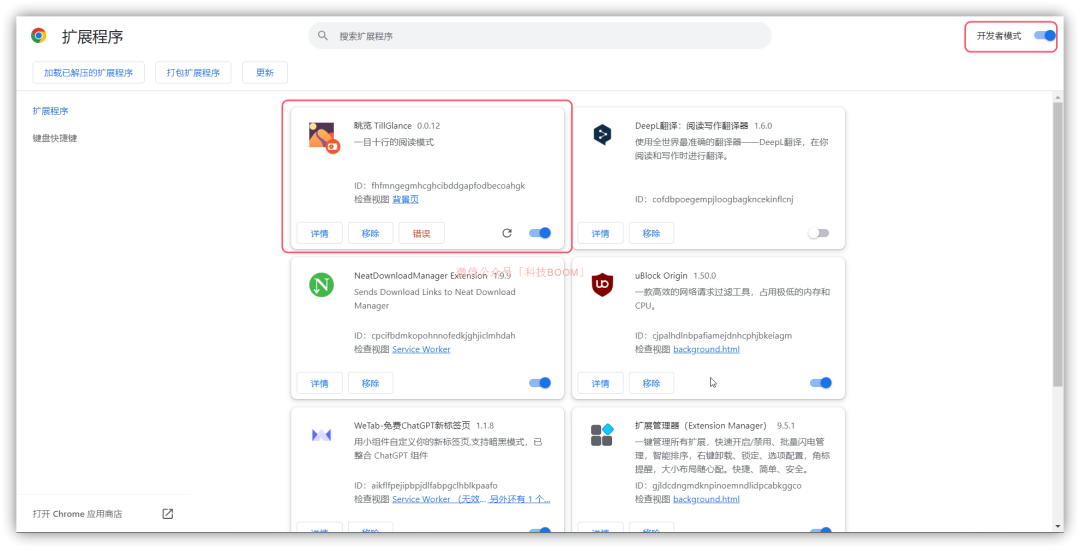Click the WeTab-免费ChatGPT新标签页 title

[x=412, y=425]
